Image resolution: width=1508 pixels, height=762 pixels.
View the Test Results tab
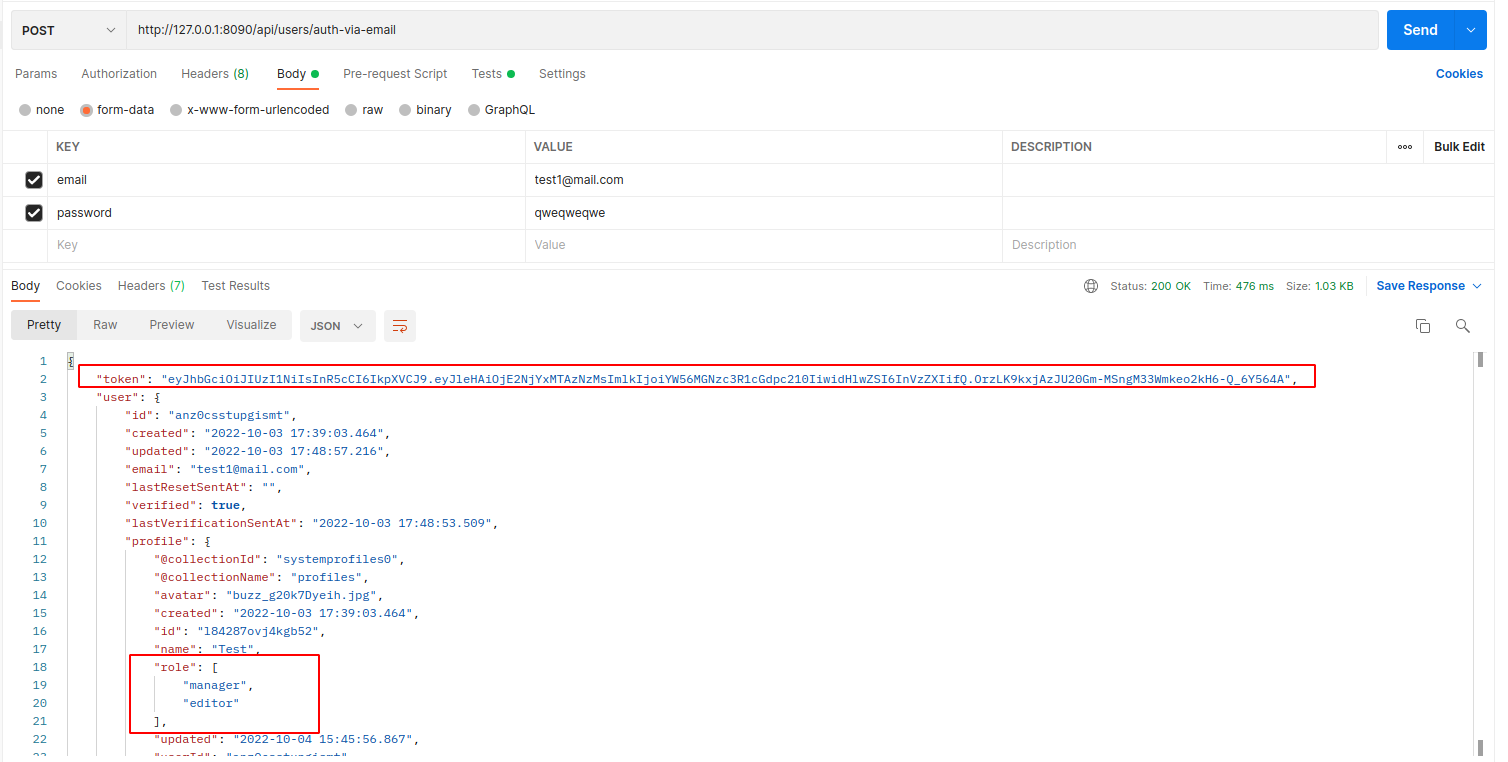[235, 285]
